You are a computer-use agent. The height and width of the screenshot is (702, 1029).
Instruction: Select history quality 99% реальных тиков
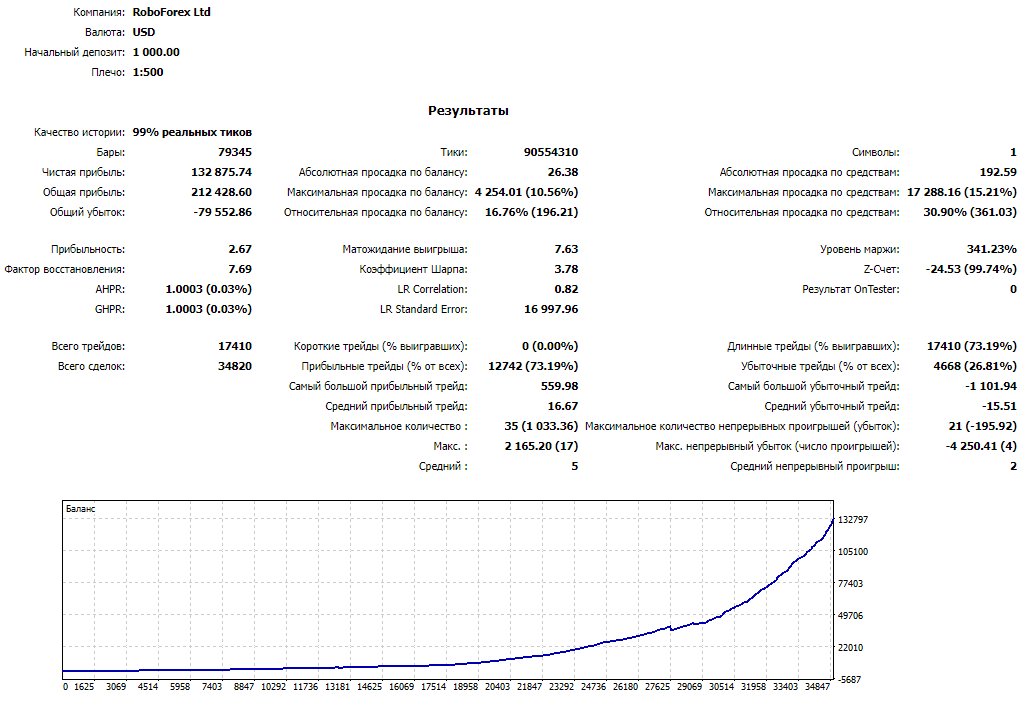tap(192, 132)
